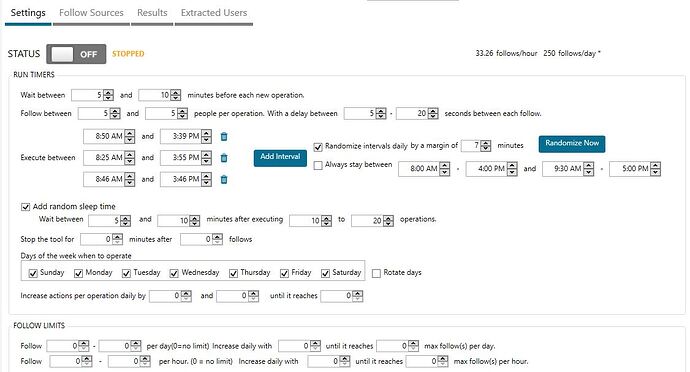Adjust the 4:00 PM stay-between spinner
Image resolution: width=690 pixels, height=372 pixels.
[x=492, y=169]
